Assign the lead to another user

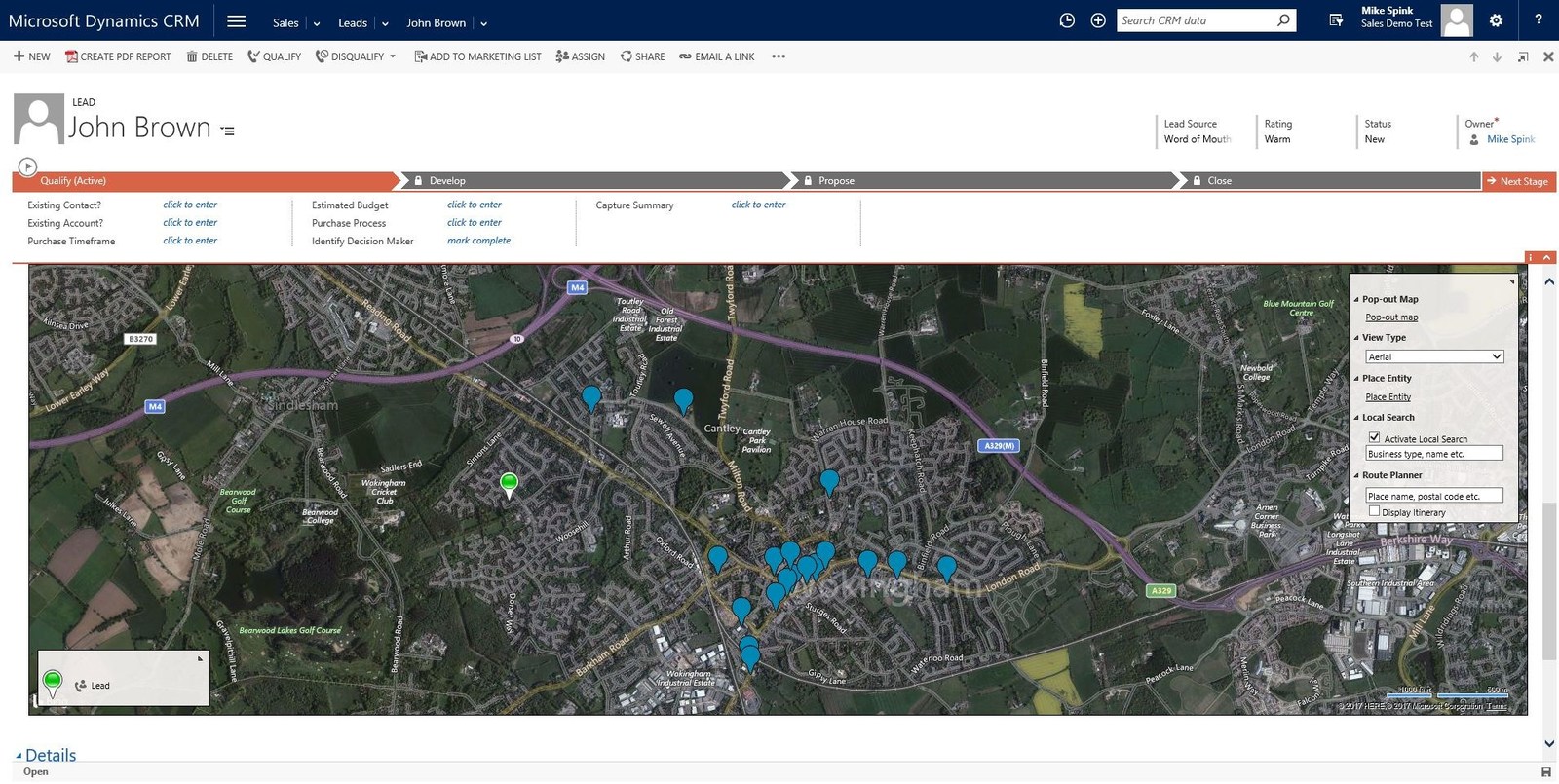point(580,56)
